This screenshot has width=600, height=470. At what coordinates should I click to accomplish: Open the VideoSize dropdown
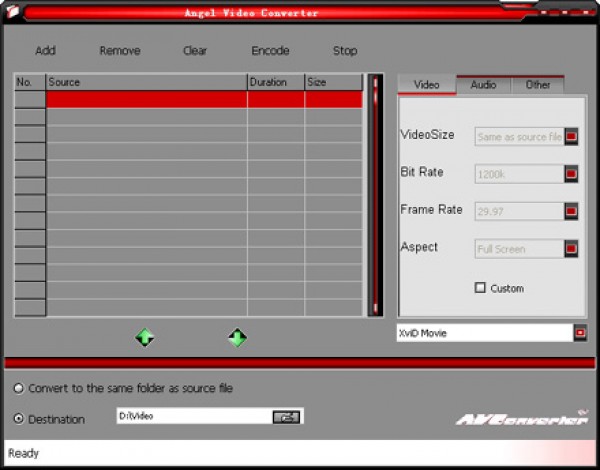coord(571,137)
